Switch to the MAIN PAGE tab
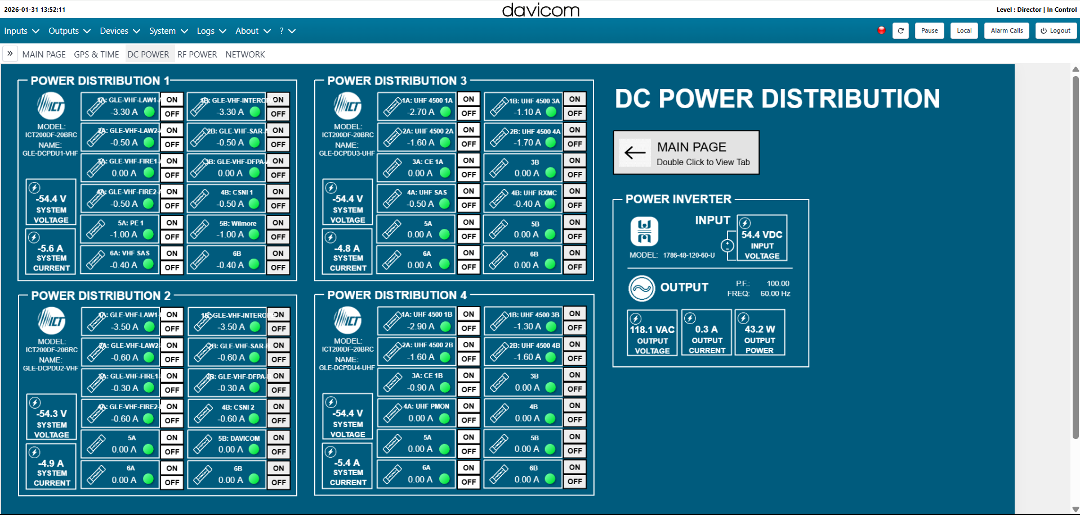This screenshot has width=1080, height=515. (x=44, y=54)
